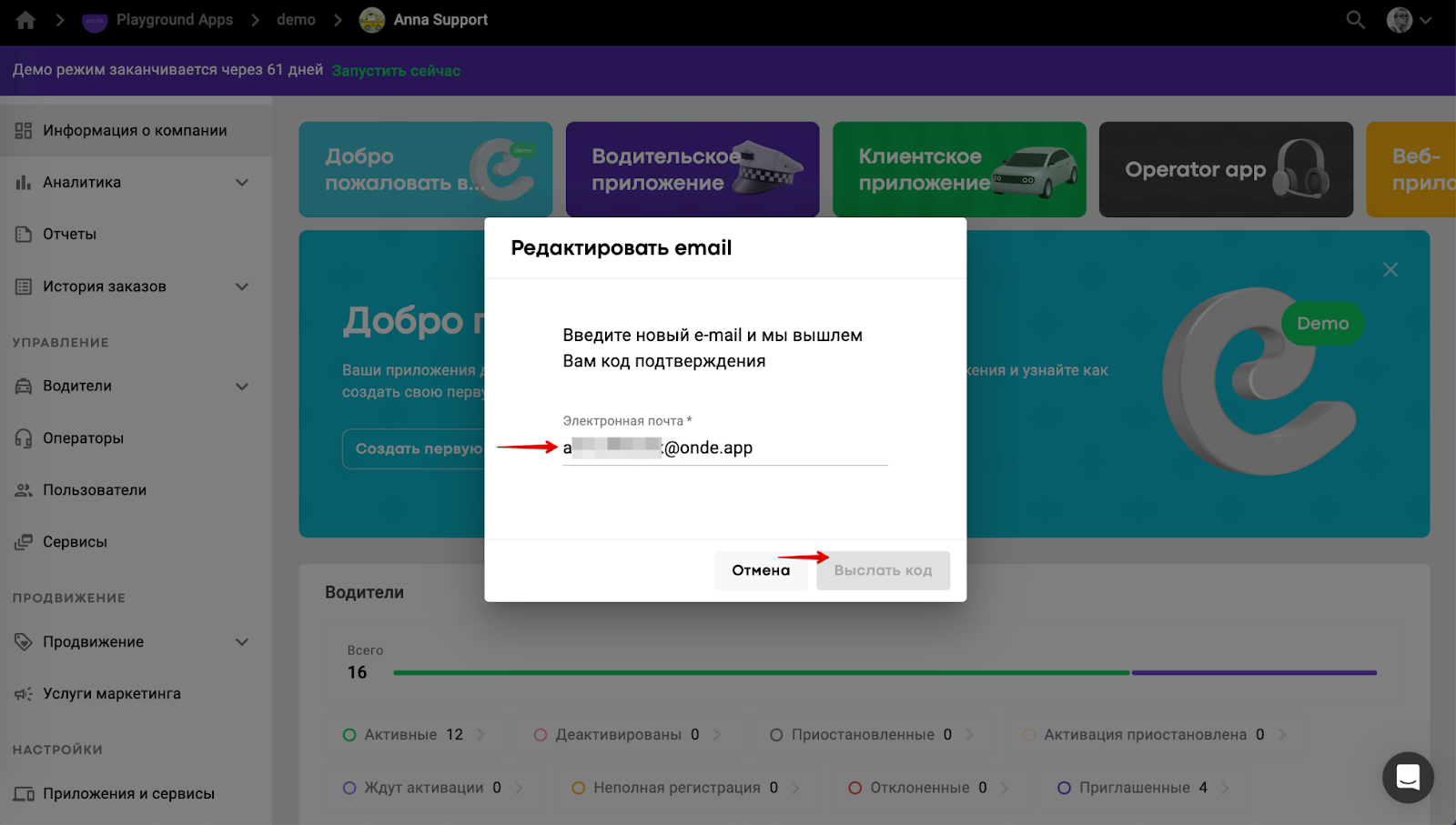Viewport: 1456px width, 825px height.
Task: Click the Редактировать email dialog title
Action: click(622, 248)
